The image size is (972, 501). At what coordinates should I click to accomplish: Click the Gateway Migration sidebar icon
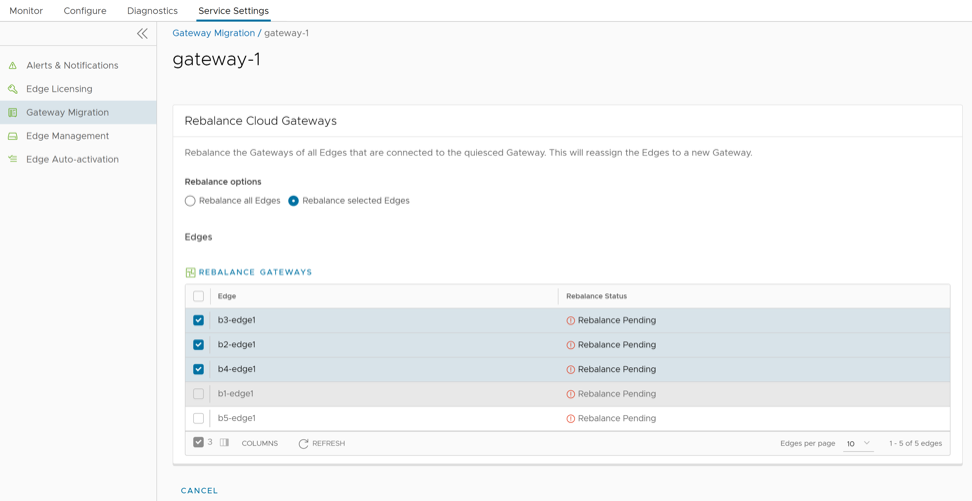13,113
